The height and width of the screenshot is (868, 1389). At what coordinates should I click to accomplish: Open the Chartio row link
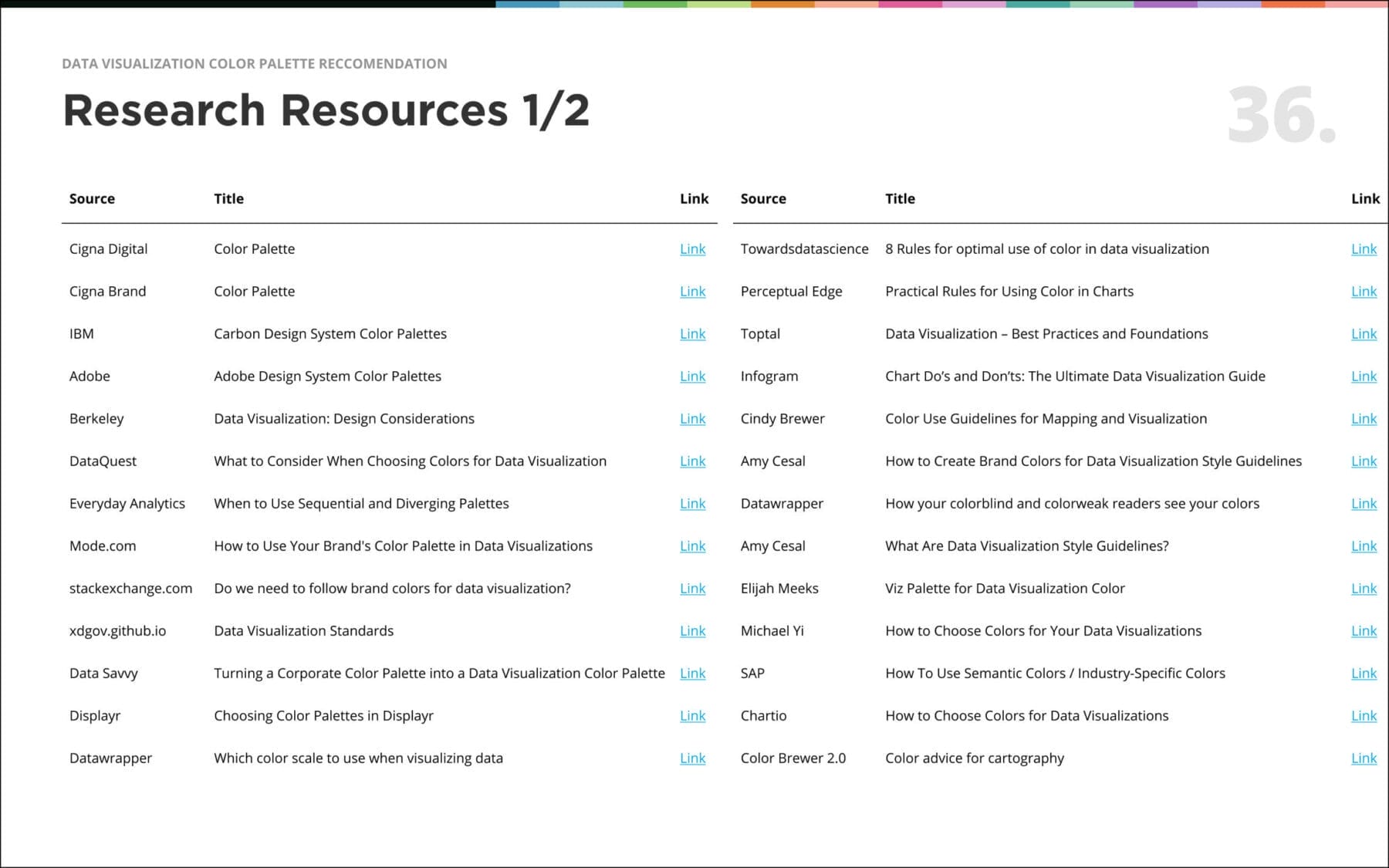(1364, 716)
